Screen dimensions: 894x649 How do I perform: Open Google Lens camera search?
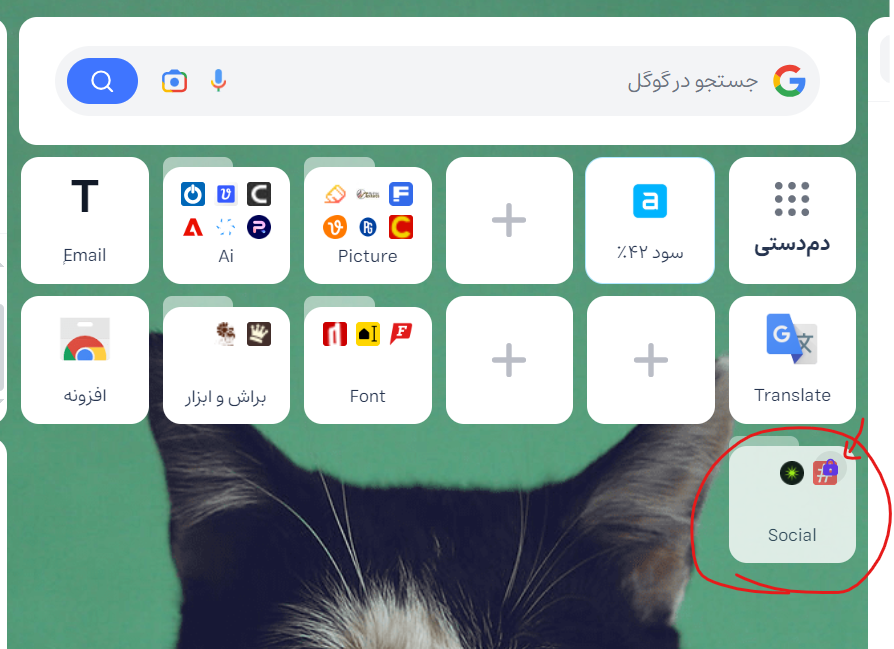tap(174, 82)
